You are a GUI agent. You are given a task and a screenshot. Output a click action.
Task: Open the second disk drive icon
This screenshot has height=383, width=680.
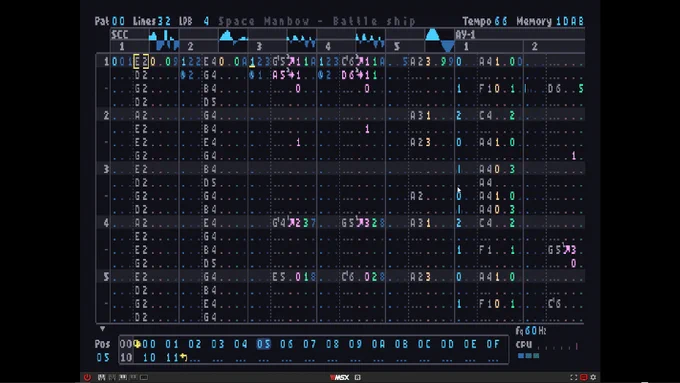(112, 377)
